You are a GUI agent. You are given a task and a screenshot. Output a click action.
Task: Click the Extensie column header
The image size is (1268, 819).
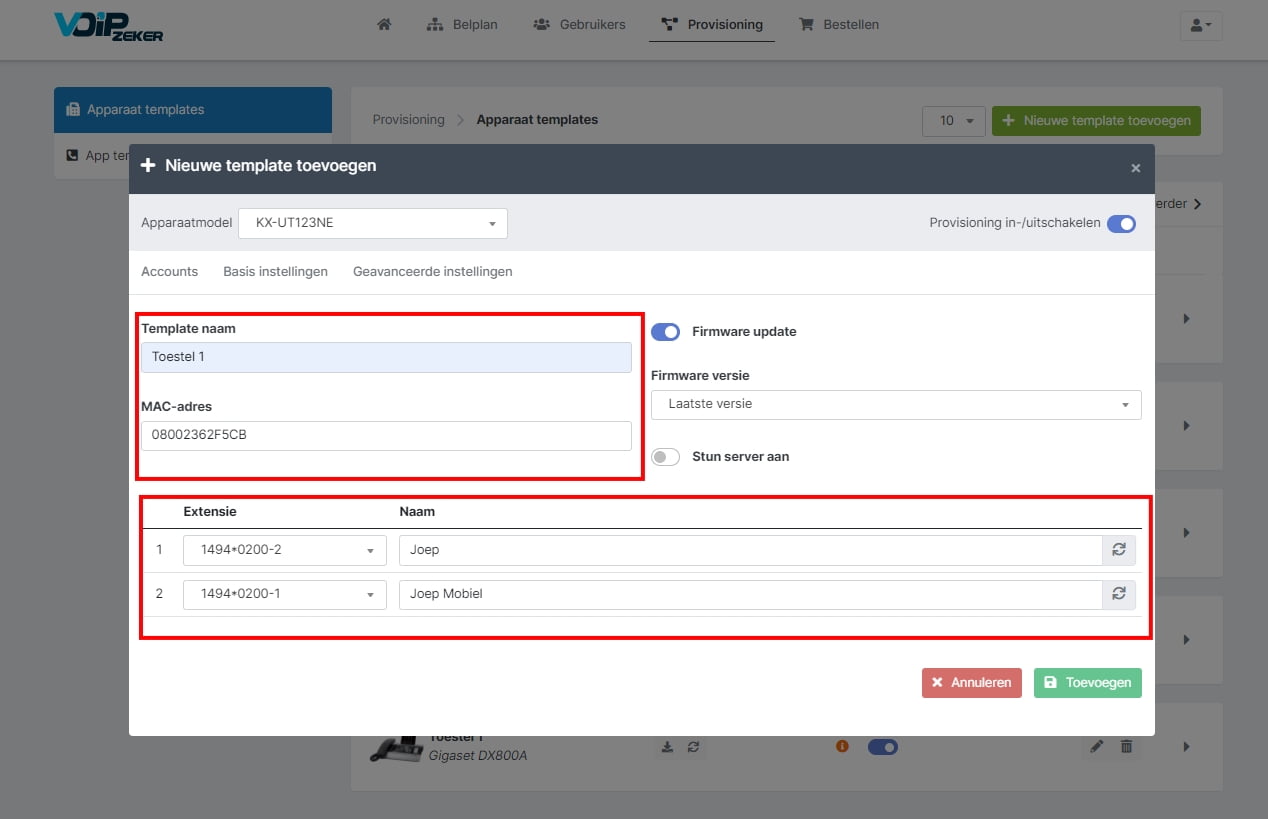click(x=210, y=511)
